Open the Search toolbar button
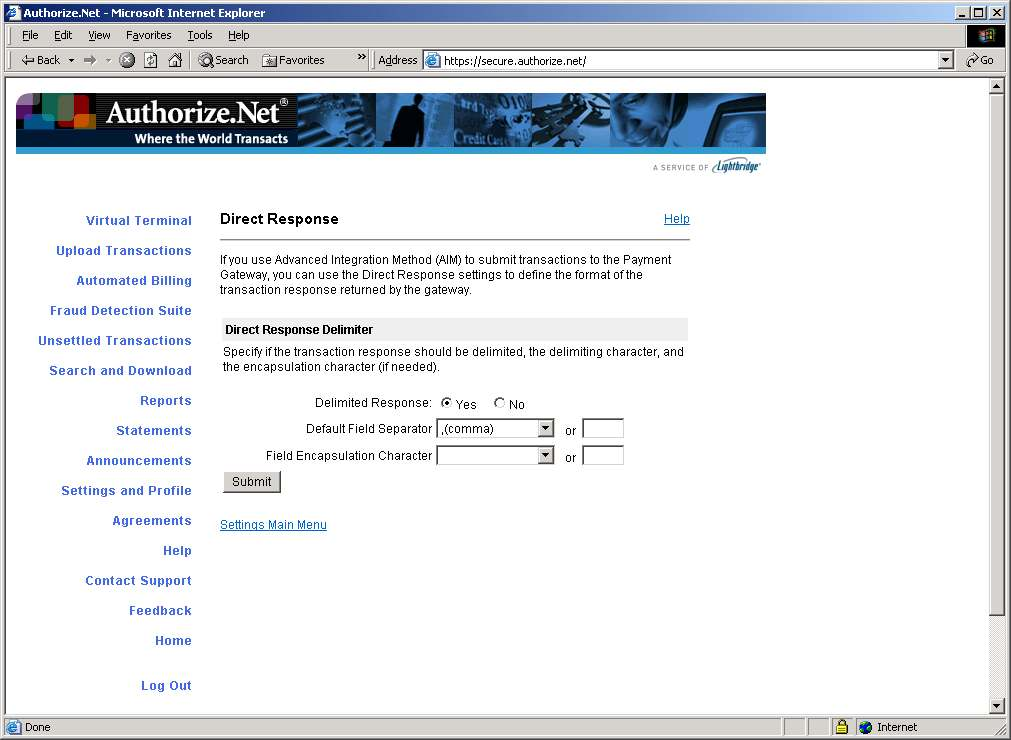The width and height of the screenshot is (1011, 740). click(223, 60)
